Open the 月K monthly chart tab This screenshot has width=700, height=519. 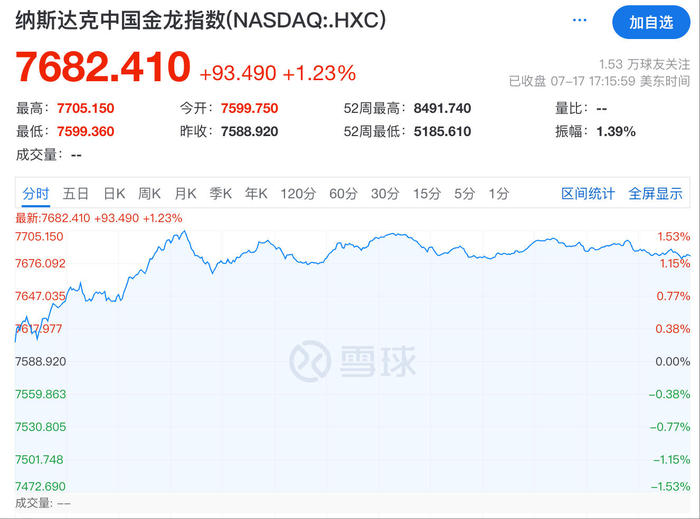click(185, 194)
